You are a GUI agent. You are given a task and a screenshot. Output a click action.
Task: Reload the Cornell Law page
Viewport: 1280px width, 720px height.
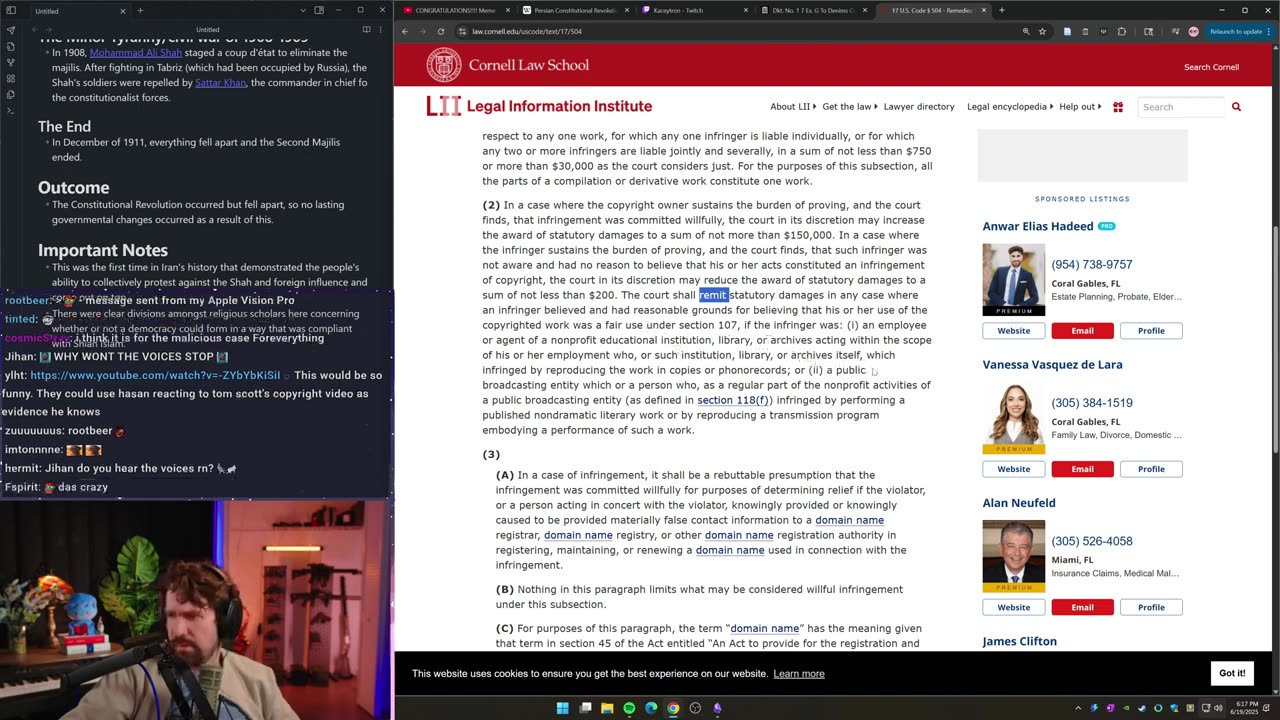(441, 31)
